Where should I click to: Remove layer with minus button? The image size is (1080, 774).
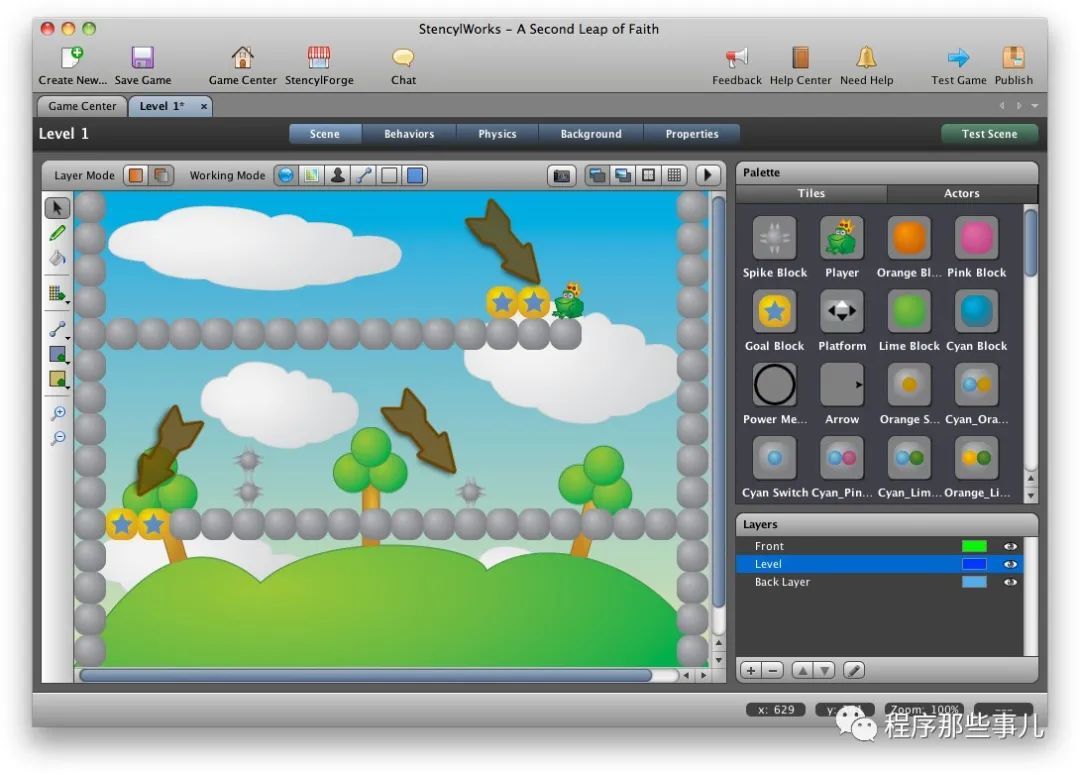click(773, 670)
